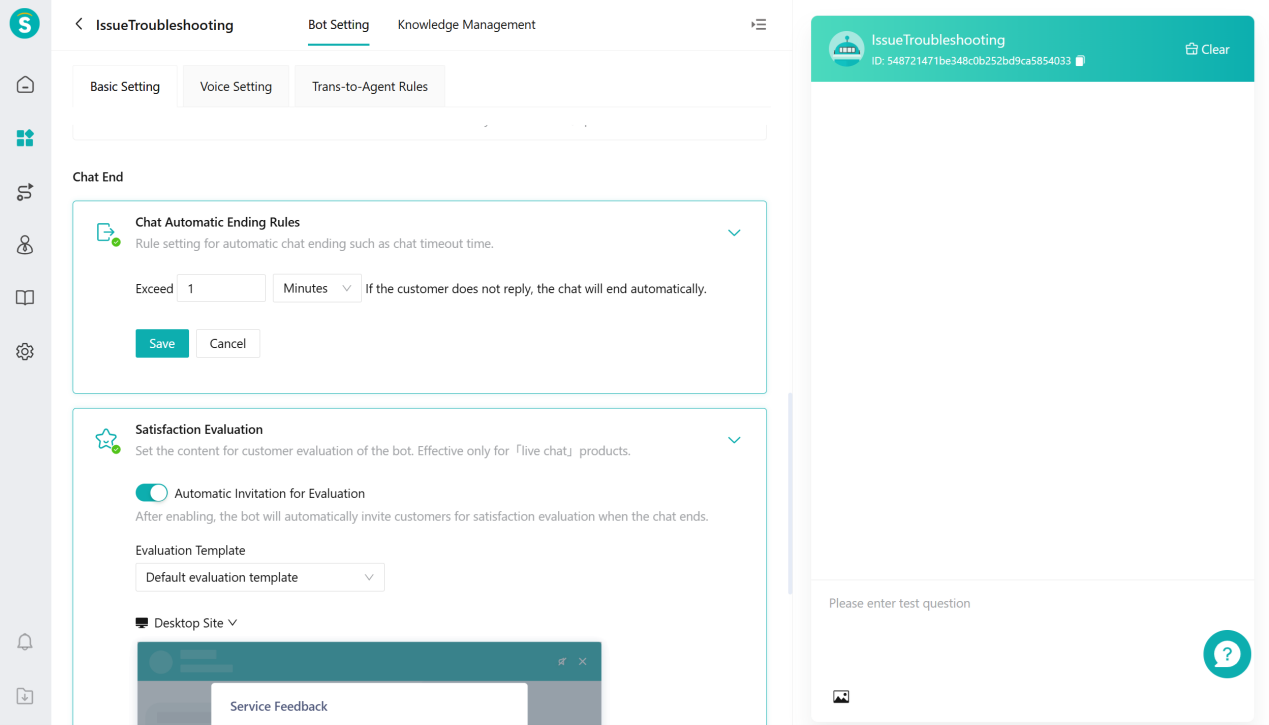Image resolution: width=1269 pixels, height=725 pixels.
Task: Save the chat automatic ending rules
Action: tap(162, 343)
